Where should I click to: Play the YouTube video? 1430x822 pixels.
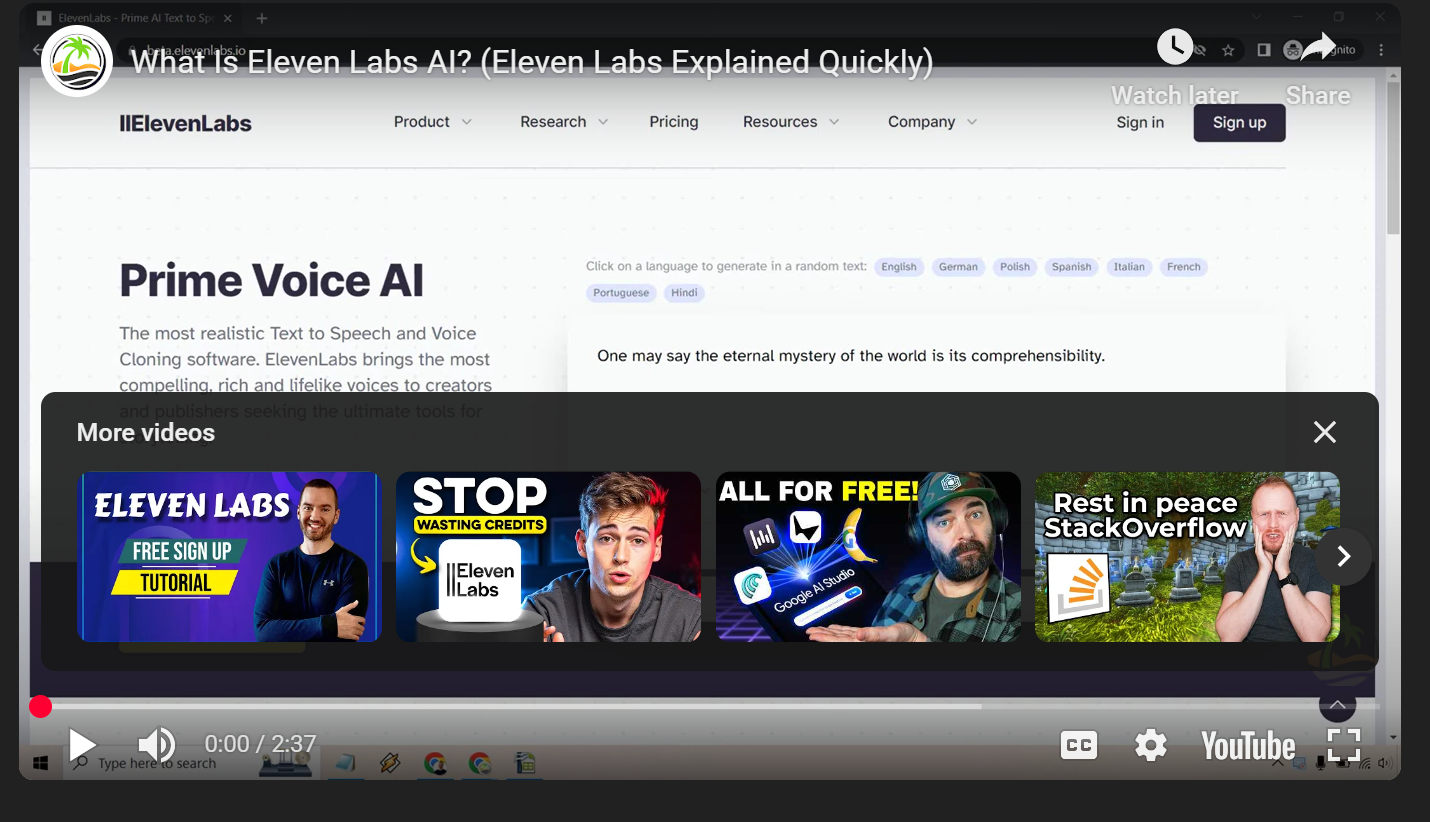click(x=82, y=745)
